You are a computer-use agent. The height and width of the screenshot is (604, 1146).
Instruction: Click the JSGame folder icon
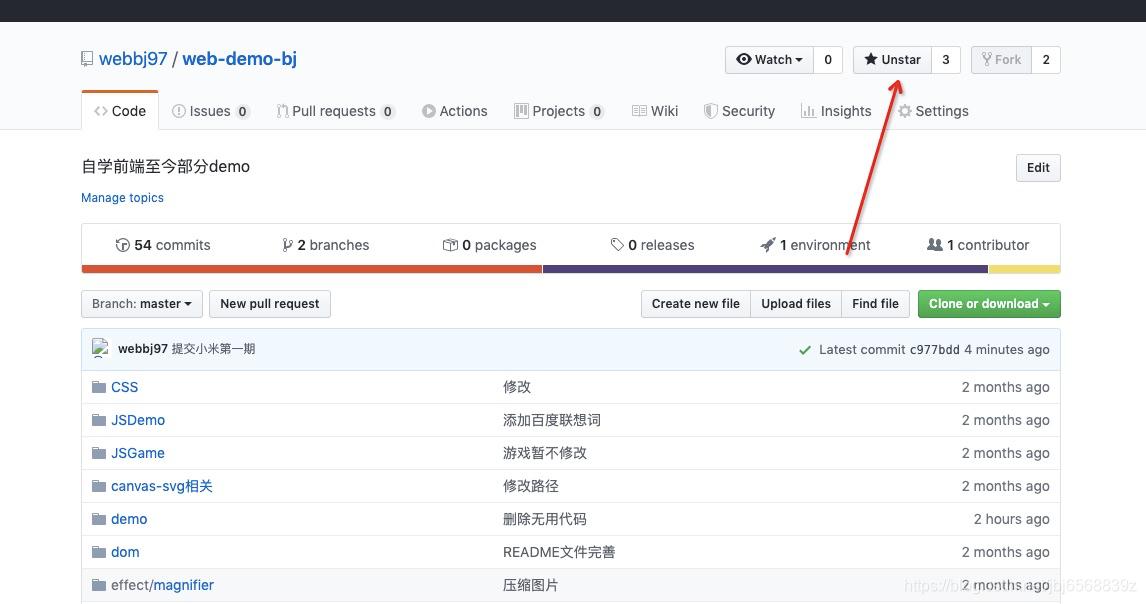point(99,453)
